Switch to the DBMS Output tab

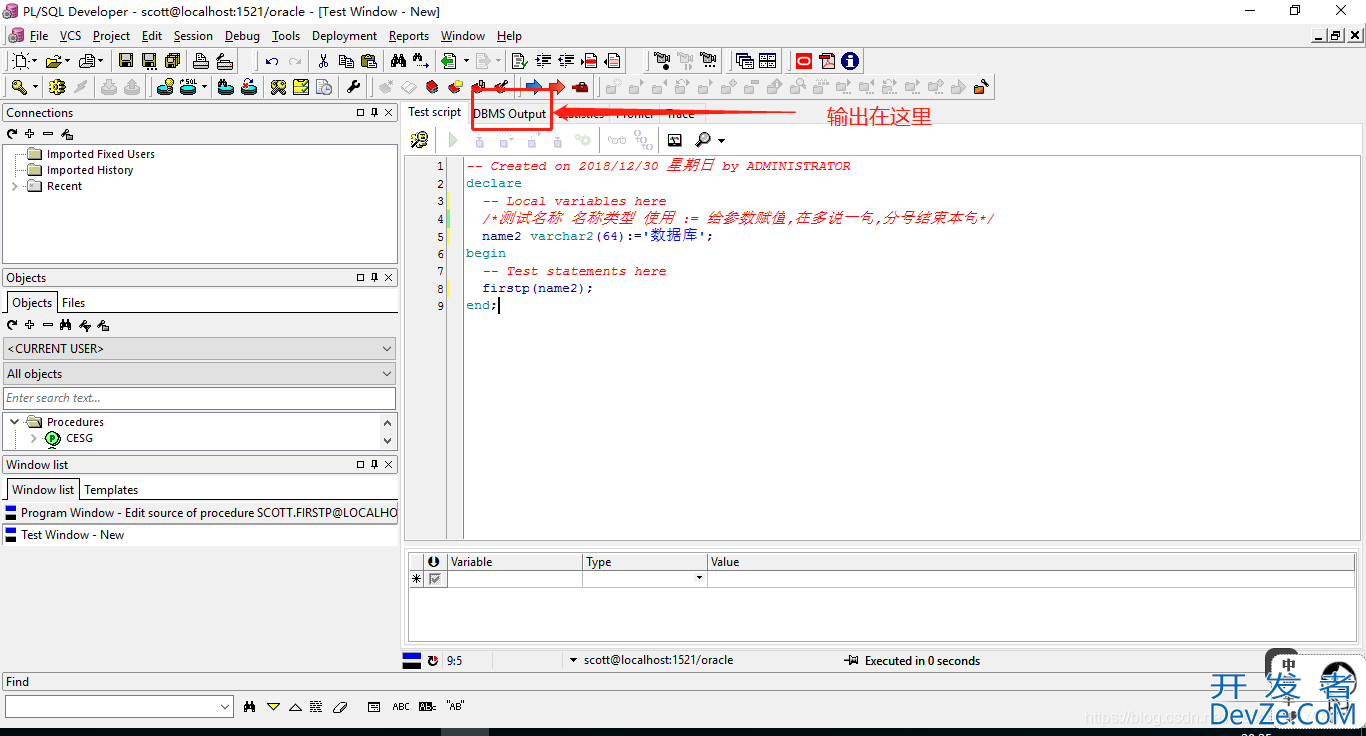[510, 114]
